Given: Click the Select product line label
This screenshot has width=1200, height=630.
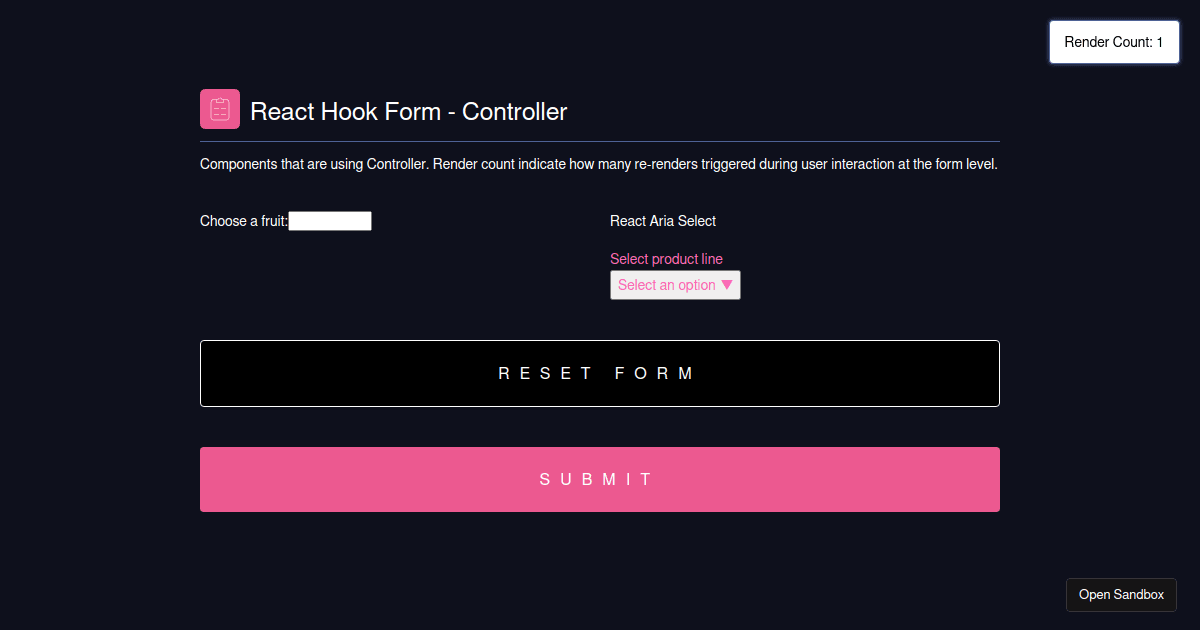Looking at the screenshot, I should 666,258.
